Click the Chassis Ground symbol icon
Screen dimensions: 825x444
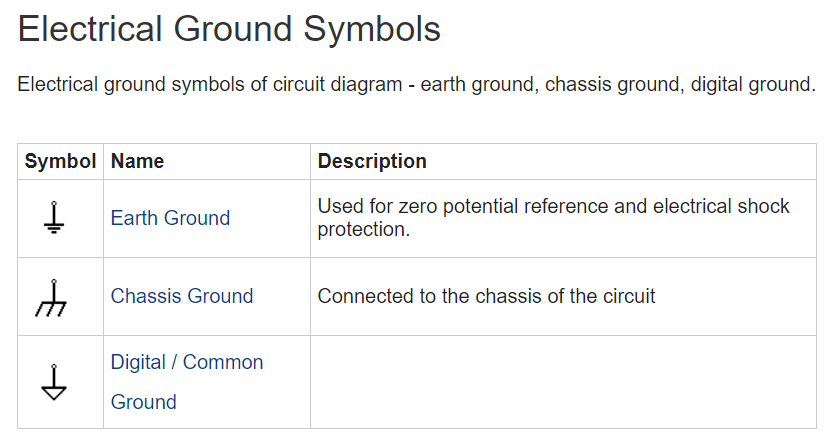pyautogui.click(x=52, y=297)
